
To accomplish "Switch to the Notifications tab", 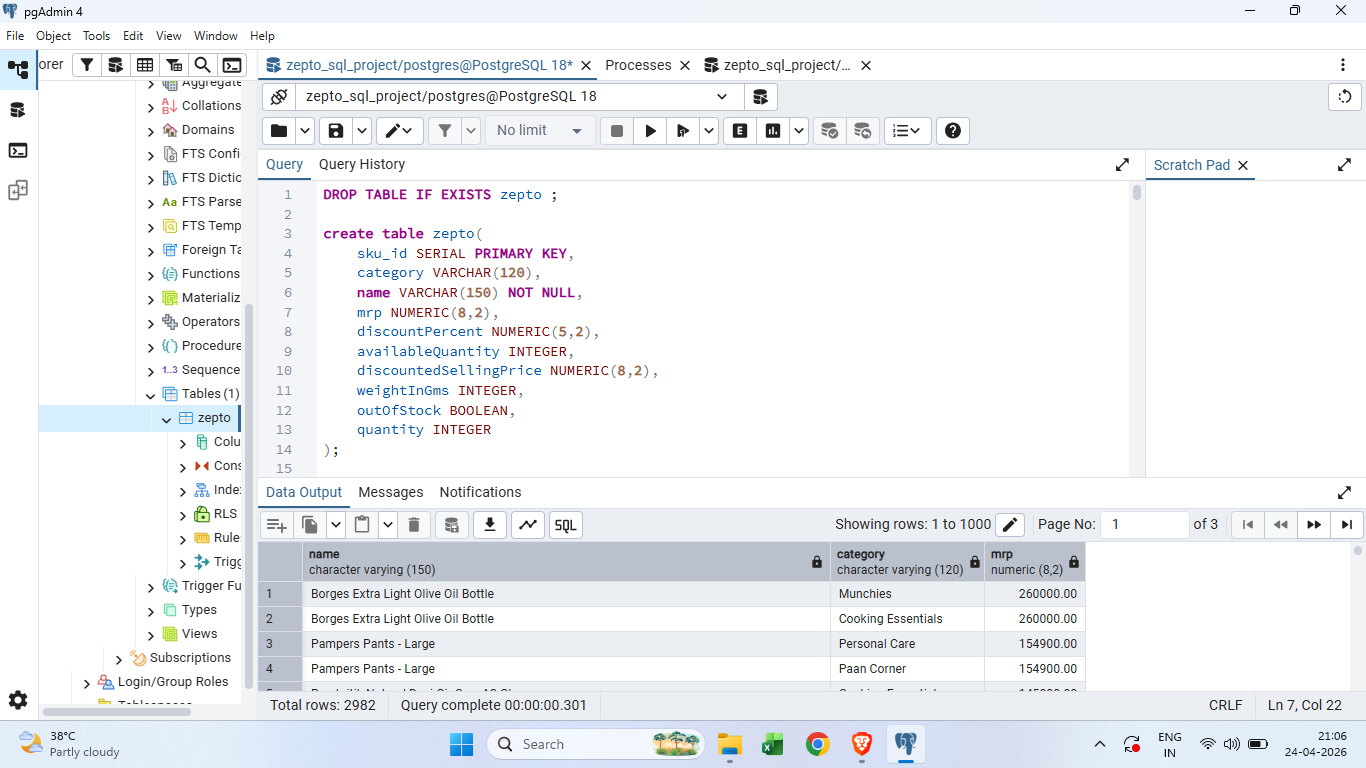I will [480, 492].
